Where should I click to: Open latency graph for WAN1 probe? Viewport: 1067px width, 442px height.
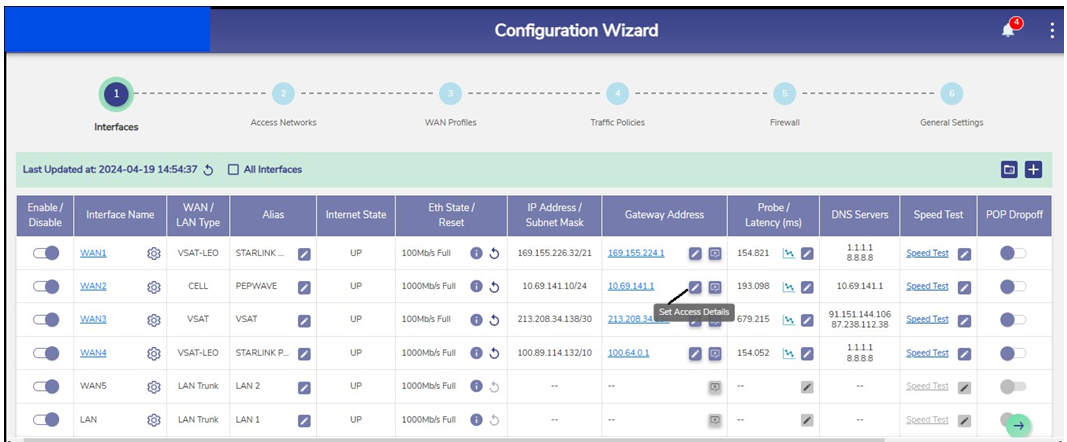pyautogui.click(x=789, y=254)
